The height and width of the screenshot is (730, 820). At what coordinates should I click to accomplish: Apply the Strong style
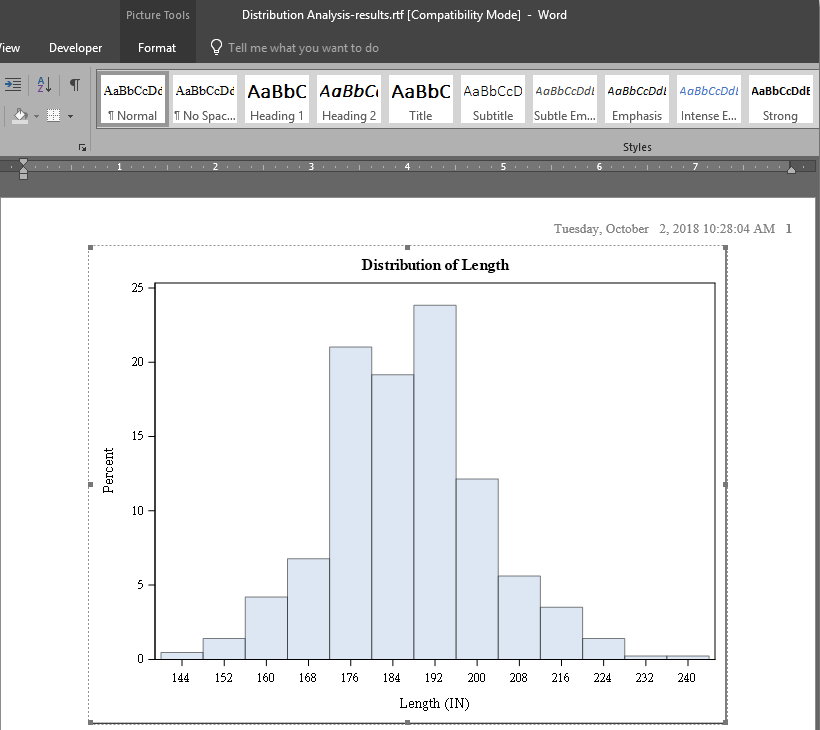[780, 99]
